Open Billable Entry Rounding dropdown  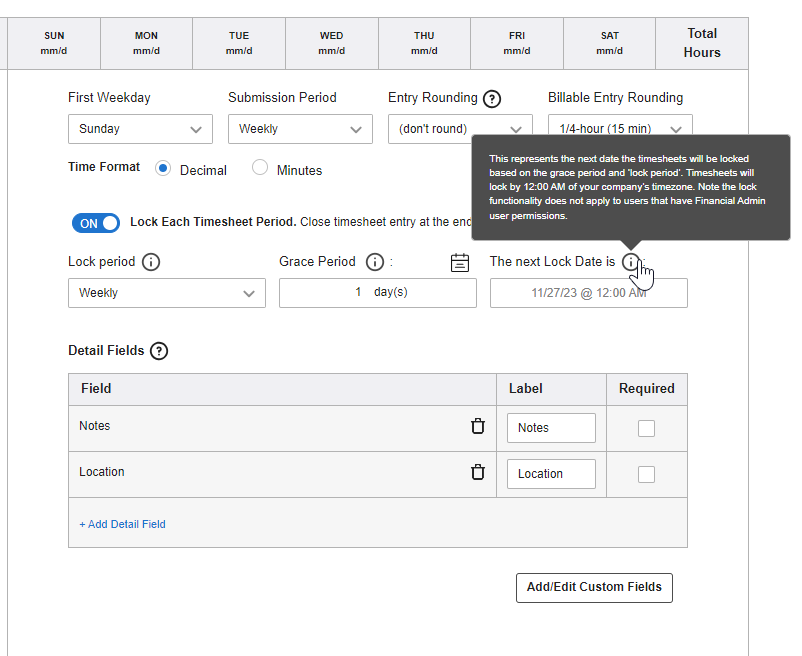click(620, 126)
